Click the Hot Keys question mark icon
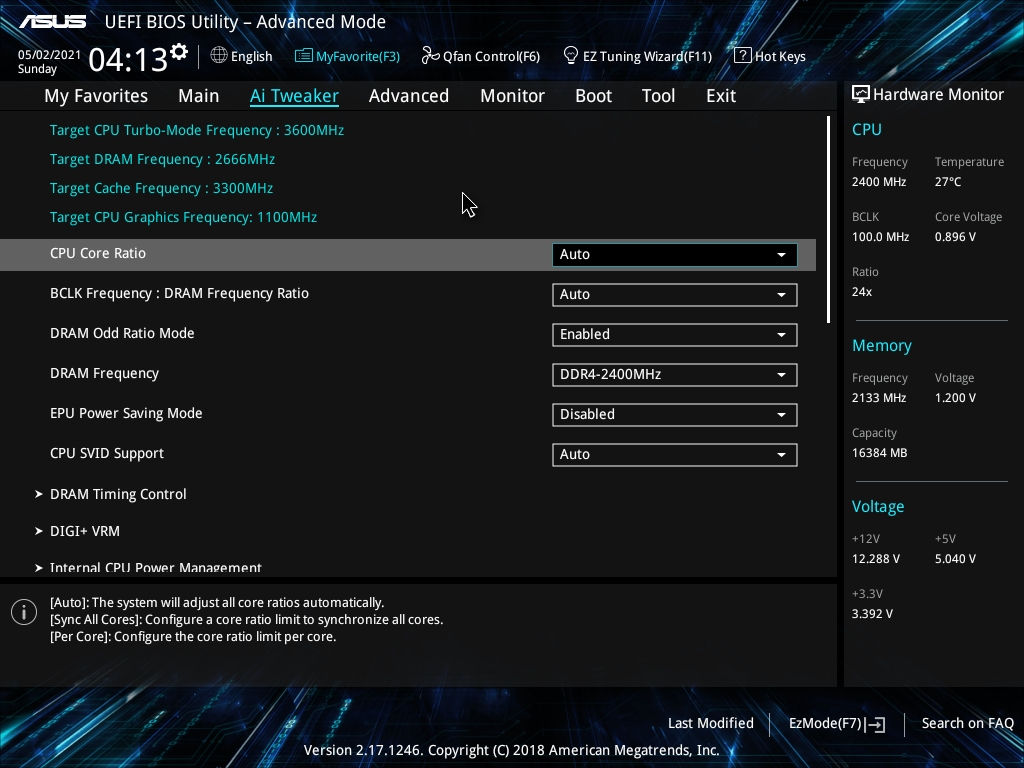Viewport: 1024px width, 768px height. [x=742, y=56]
